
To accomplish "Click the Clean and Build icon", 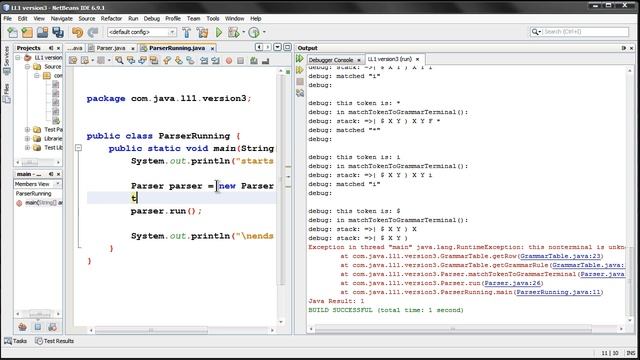I will (202, 32).
